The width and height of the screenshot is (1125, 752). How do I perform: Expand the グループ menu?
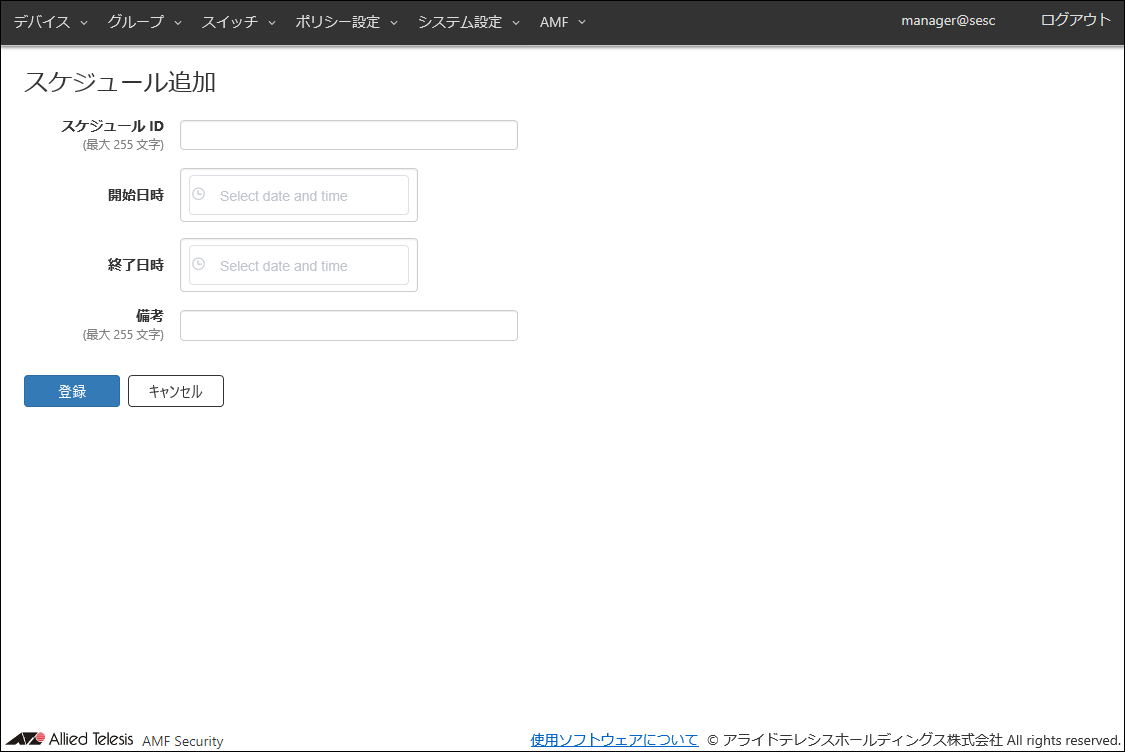(x=144, y=22)
